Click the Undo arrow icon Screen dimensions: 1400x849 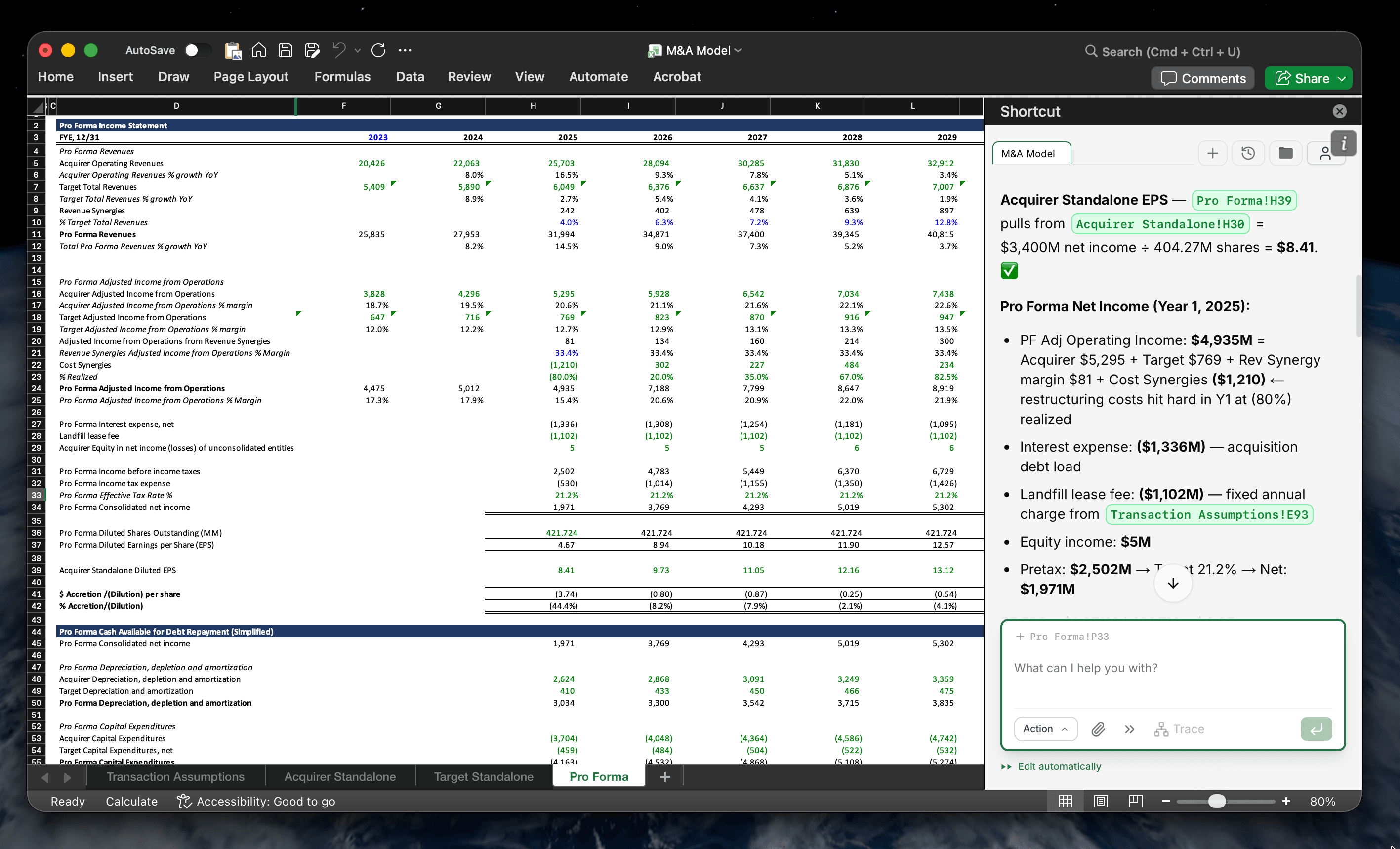[339, 50]
